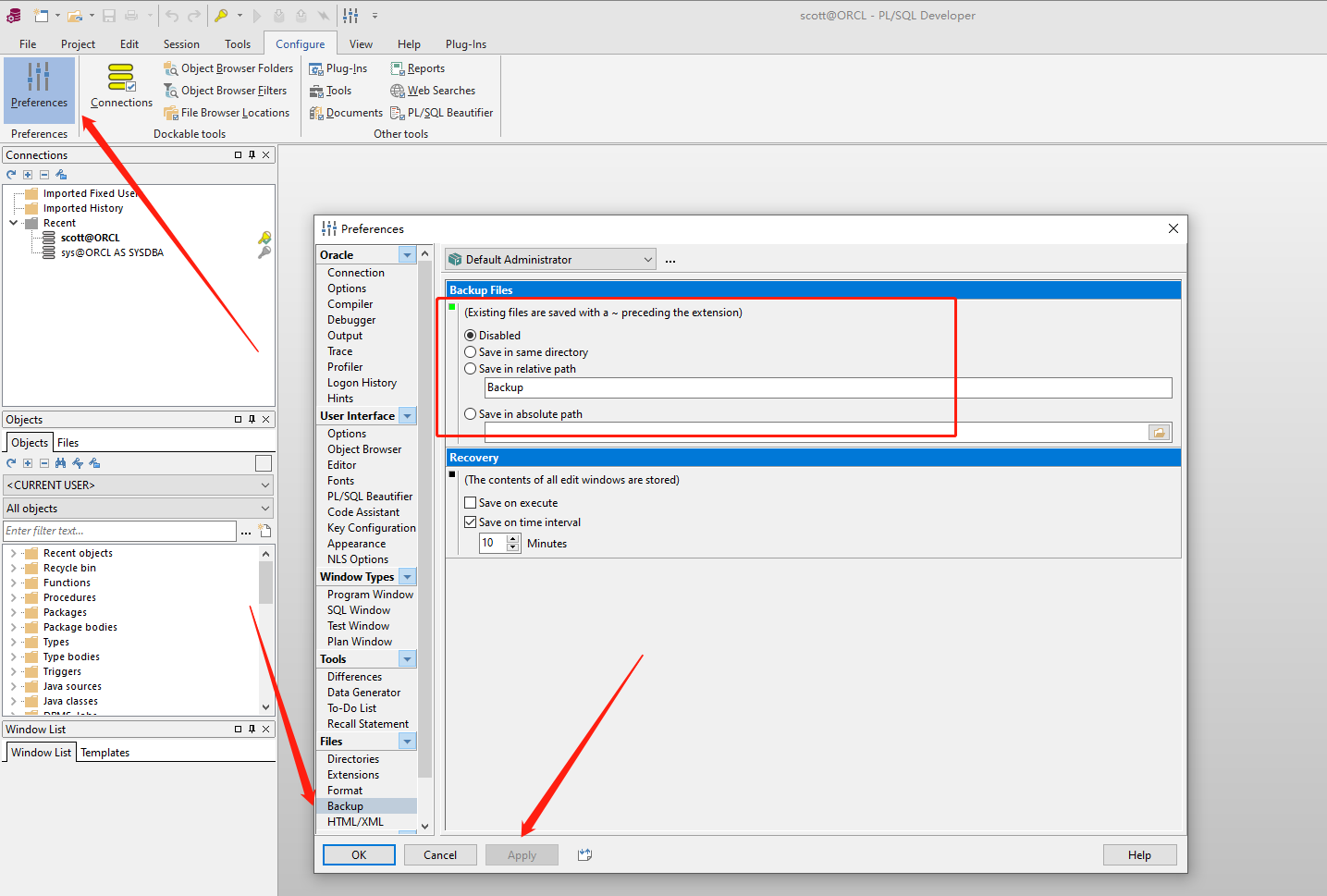Image resolution: width=1327 pixels, height=896 pixels.
Task: Click the New file quick-access icon
Action: coord(41,16)
